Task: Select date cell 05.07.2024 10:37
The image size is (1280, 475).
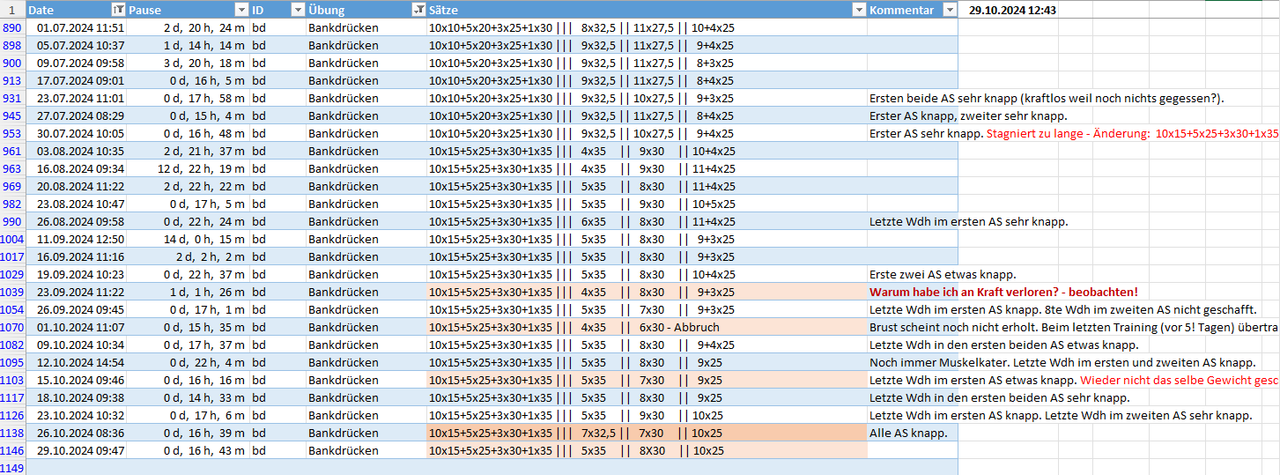Action: coord(77,45)
